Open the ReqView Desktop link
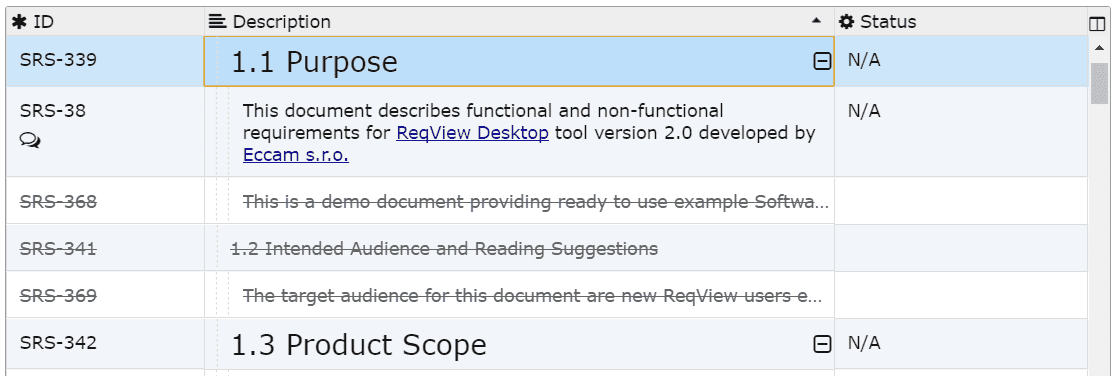The width and height of the screenshot is (1117, 376). [472, 133]
